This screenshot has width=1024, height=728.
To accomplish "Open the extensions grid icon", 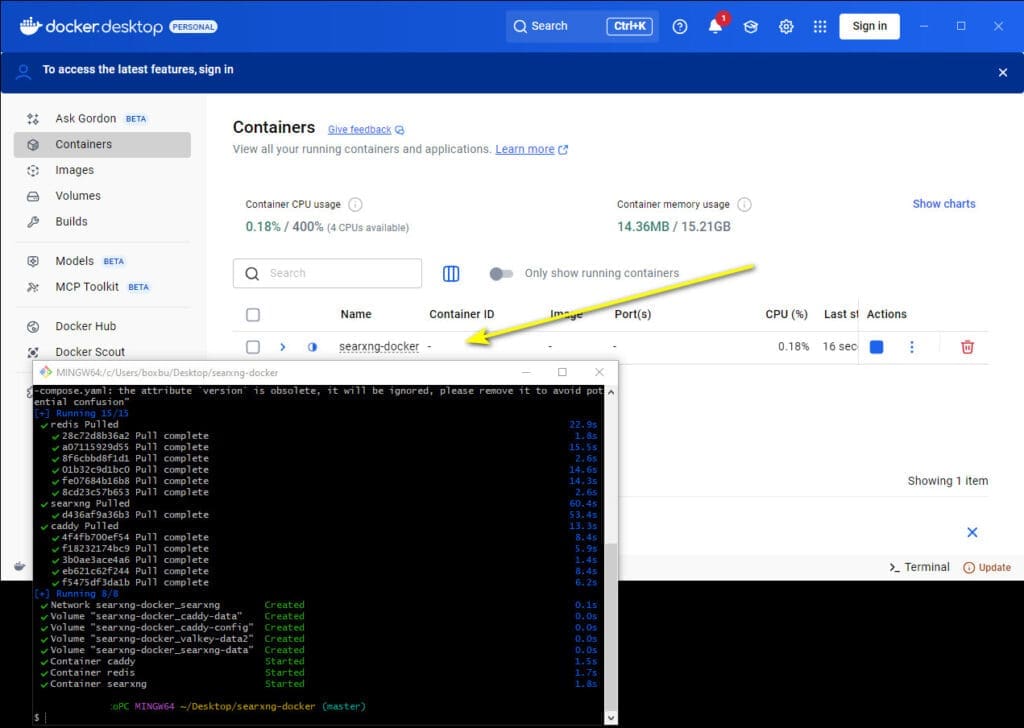I will click(820, 26).
